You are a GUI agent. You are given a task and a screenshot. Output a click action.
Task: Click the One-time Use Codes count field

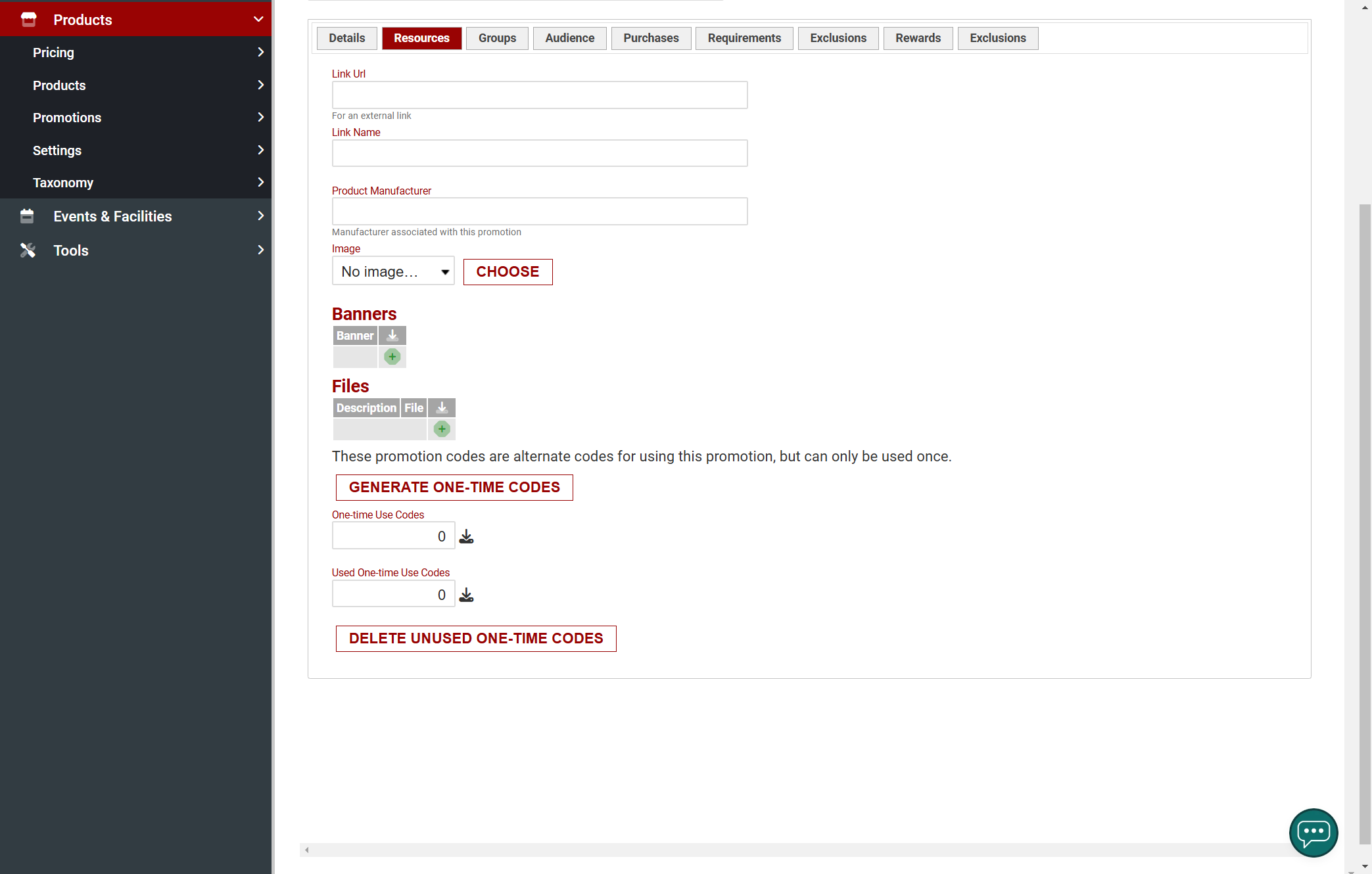[393, 536]
